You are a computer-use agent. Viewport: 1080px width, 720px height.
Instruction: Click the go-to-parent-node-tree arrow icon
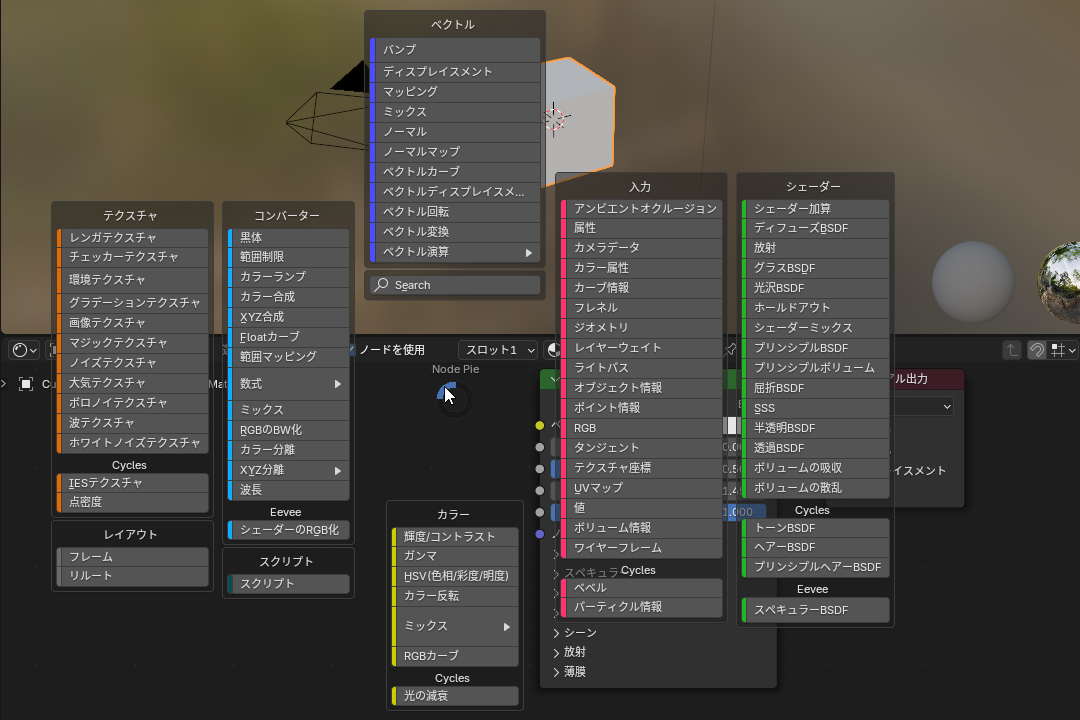1011,350
